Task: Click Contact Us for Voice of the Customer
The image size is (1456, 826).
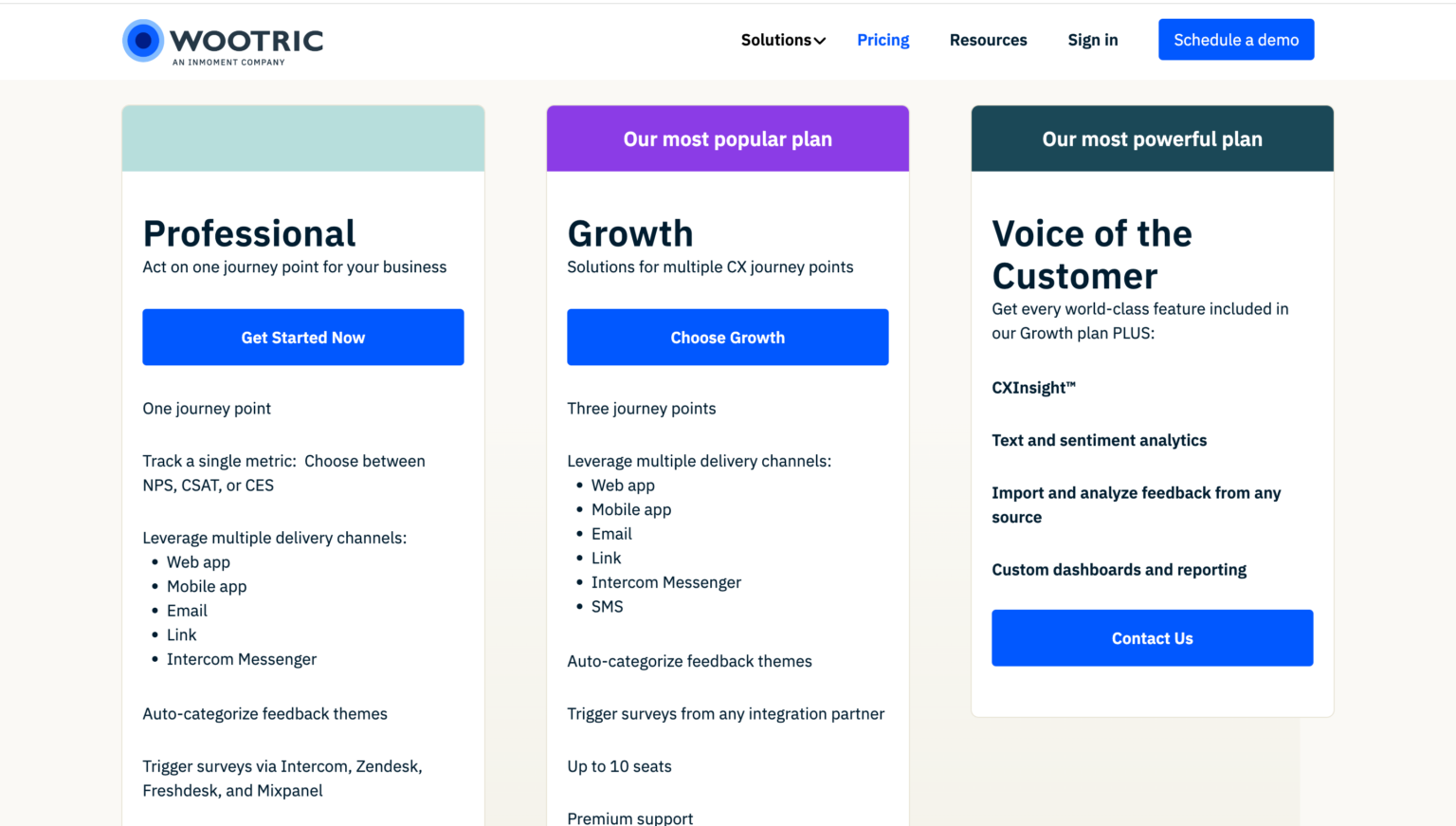Action: click(1152, 637)
